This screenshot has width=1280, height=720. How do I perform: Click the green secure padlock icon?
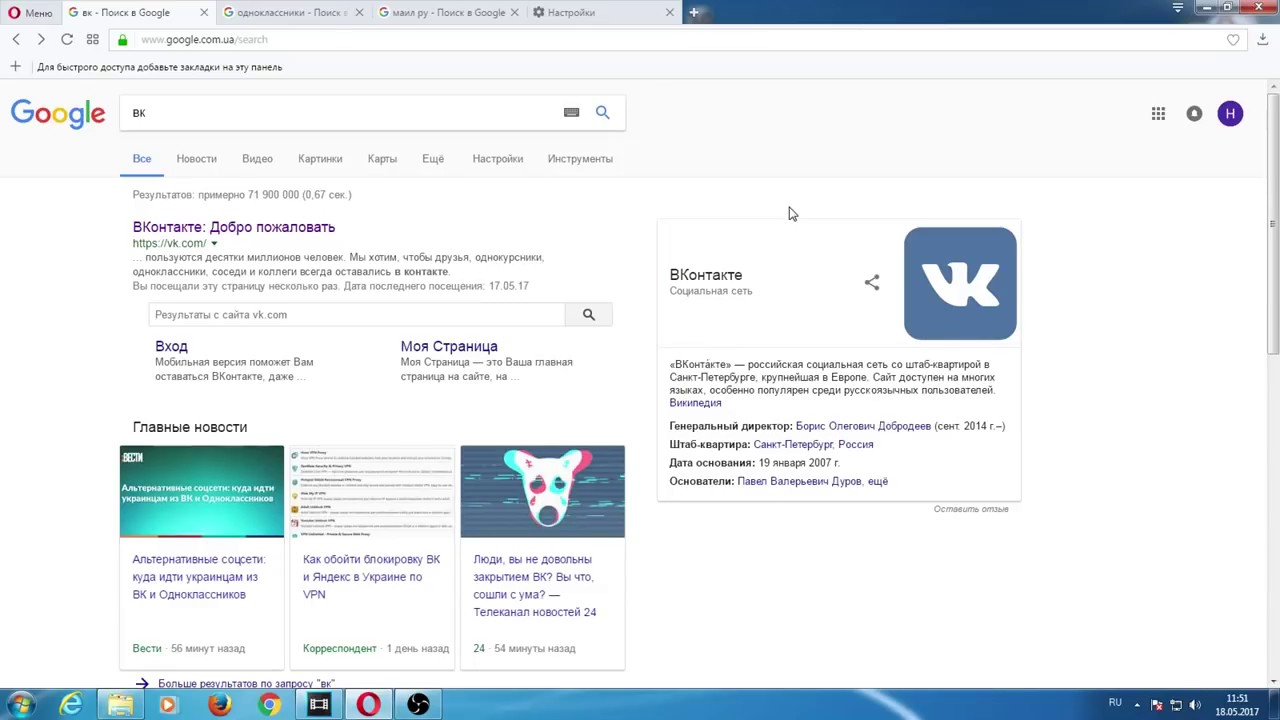122,39
